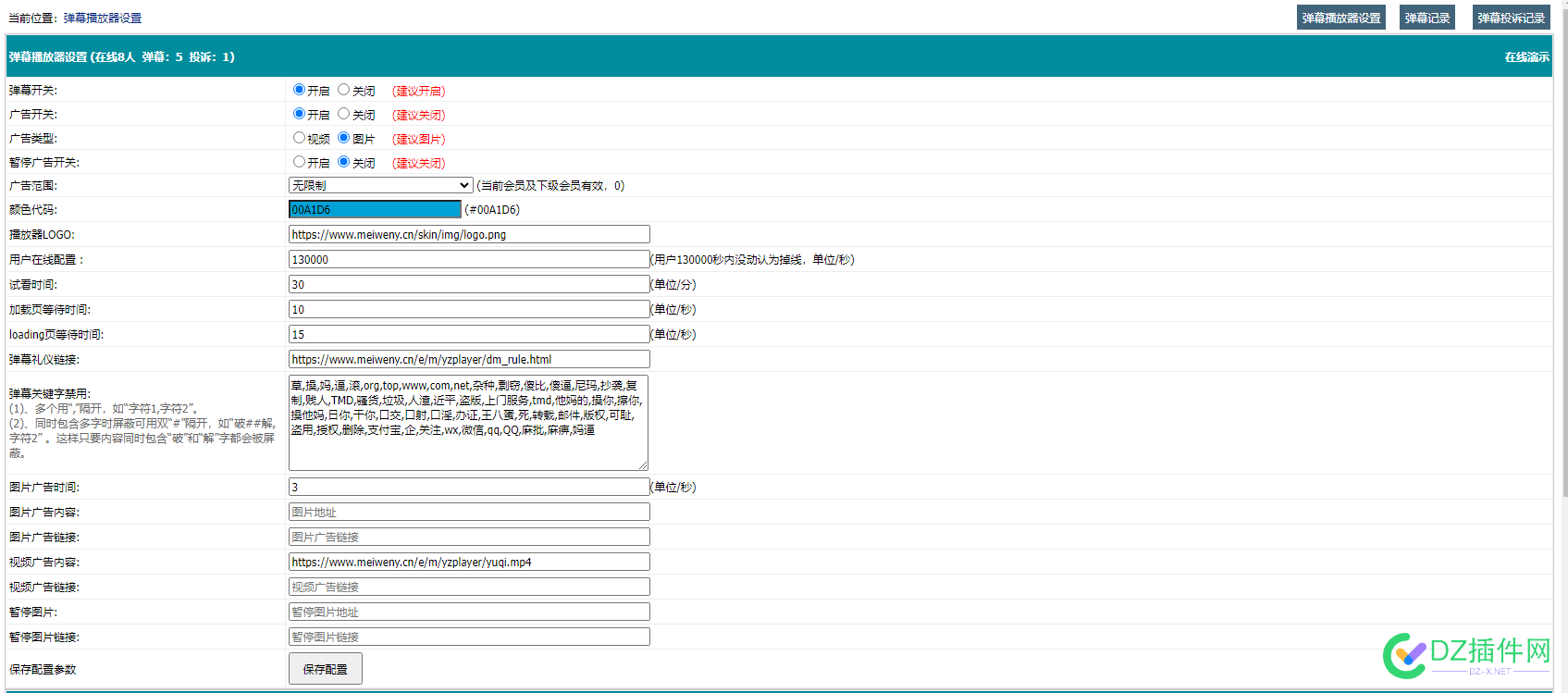This screenshot has height=693, width=1568.
Task: Focus the 暂停图片链接 field
Action: point(469,637)
